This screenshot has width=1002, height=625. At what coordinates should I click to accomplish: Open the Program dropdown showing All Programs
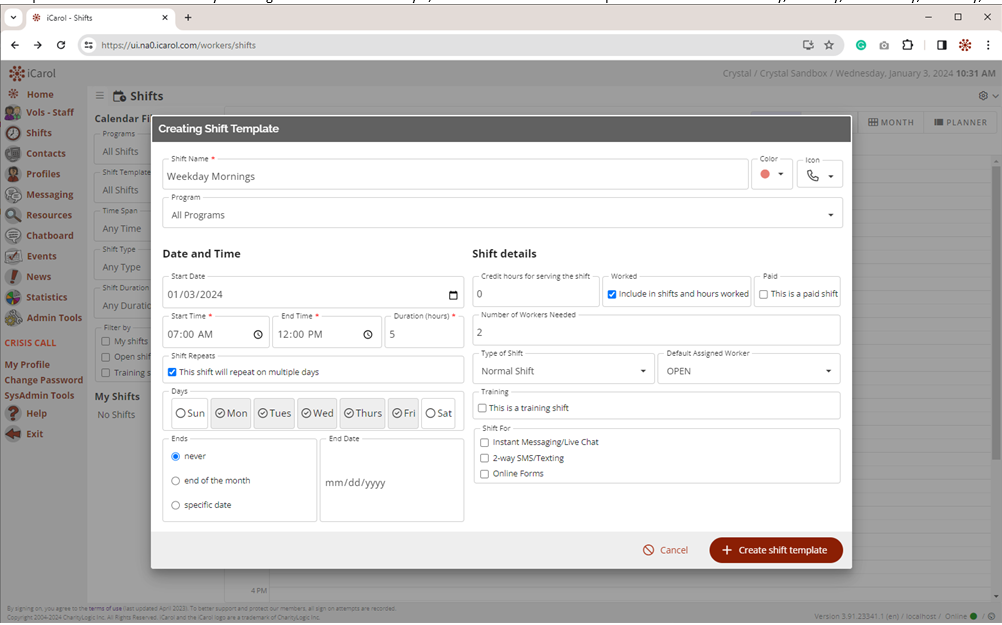coord(502,215)
